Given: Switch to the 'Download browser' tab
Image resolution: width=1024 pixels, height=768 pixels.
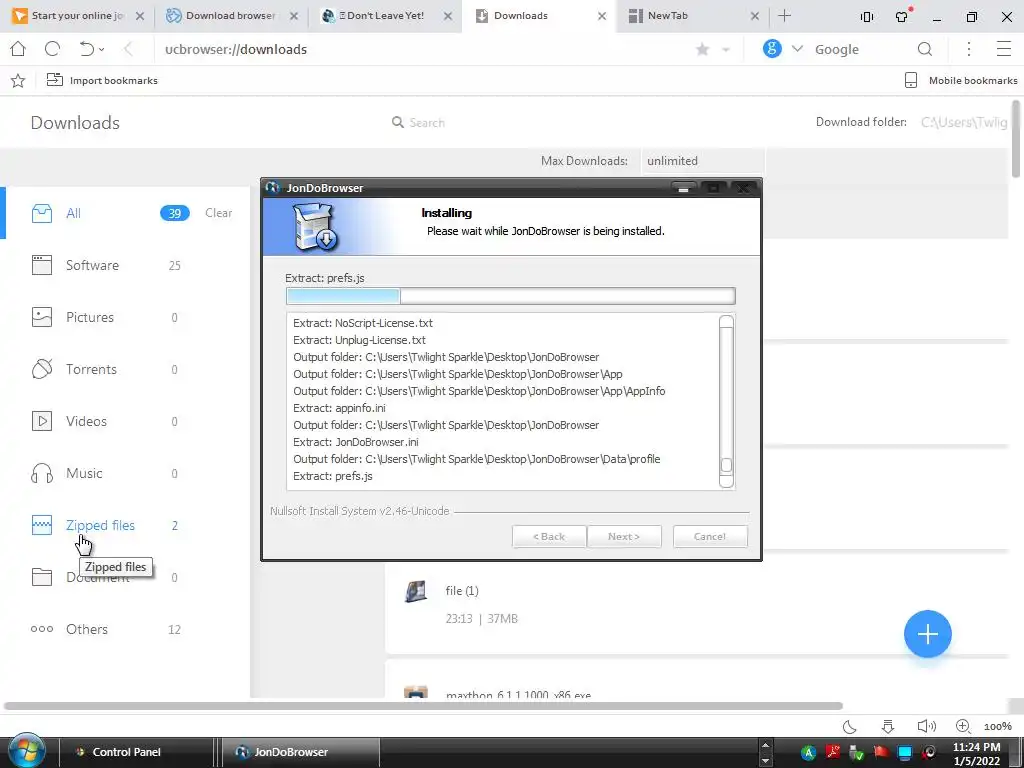Looking at the screenshot, I should 231,16.
